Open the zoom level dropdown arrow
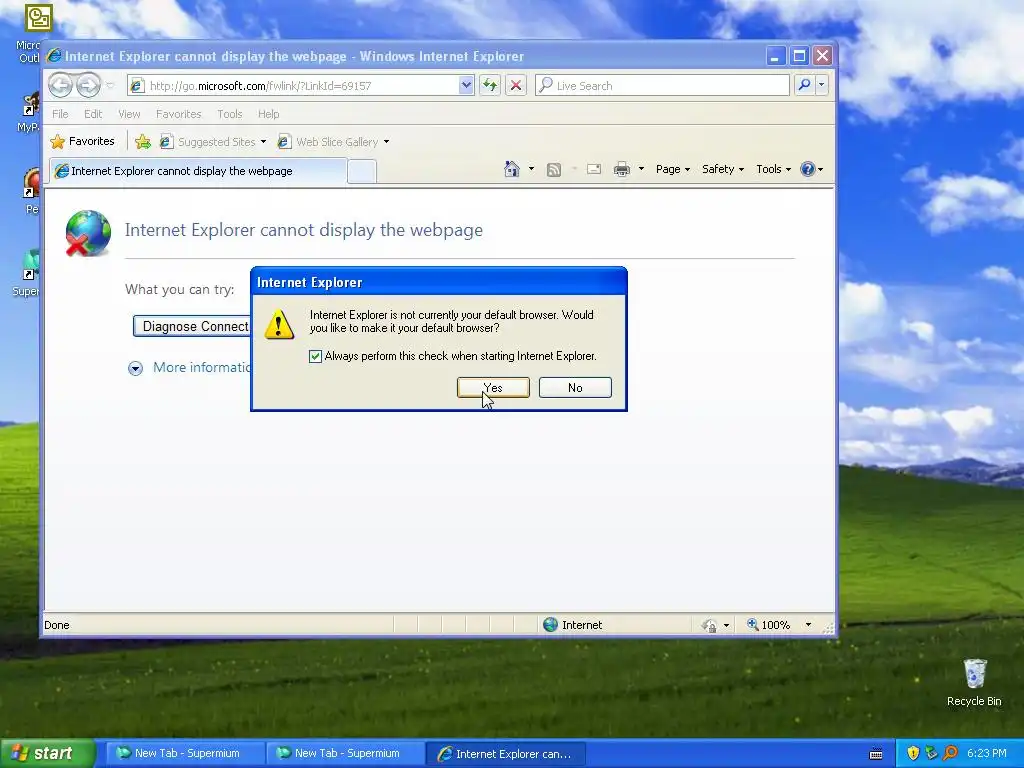This screenshot has width=1024, height=768. click(x=808, y=625)
